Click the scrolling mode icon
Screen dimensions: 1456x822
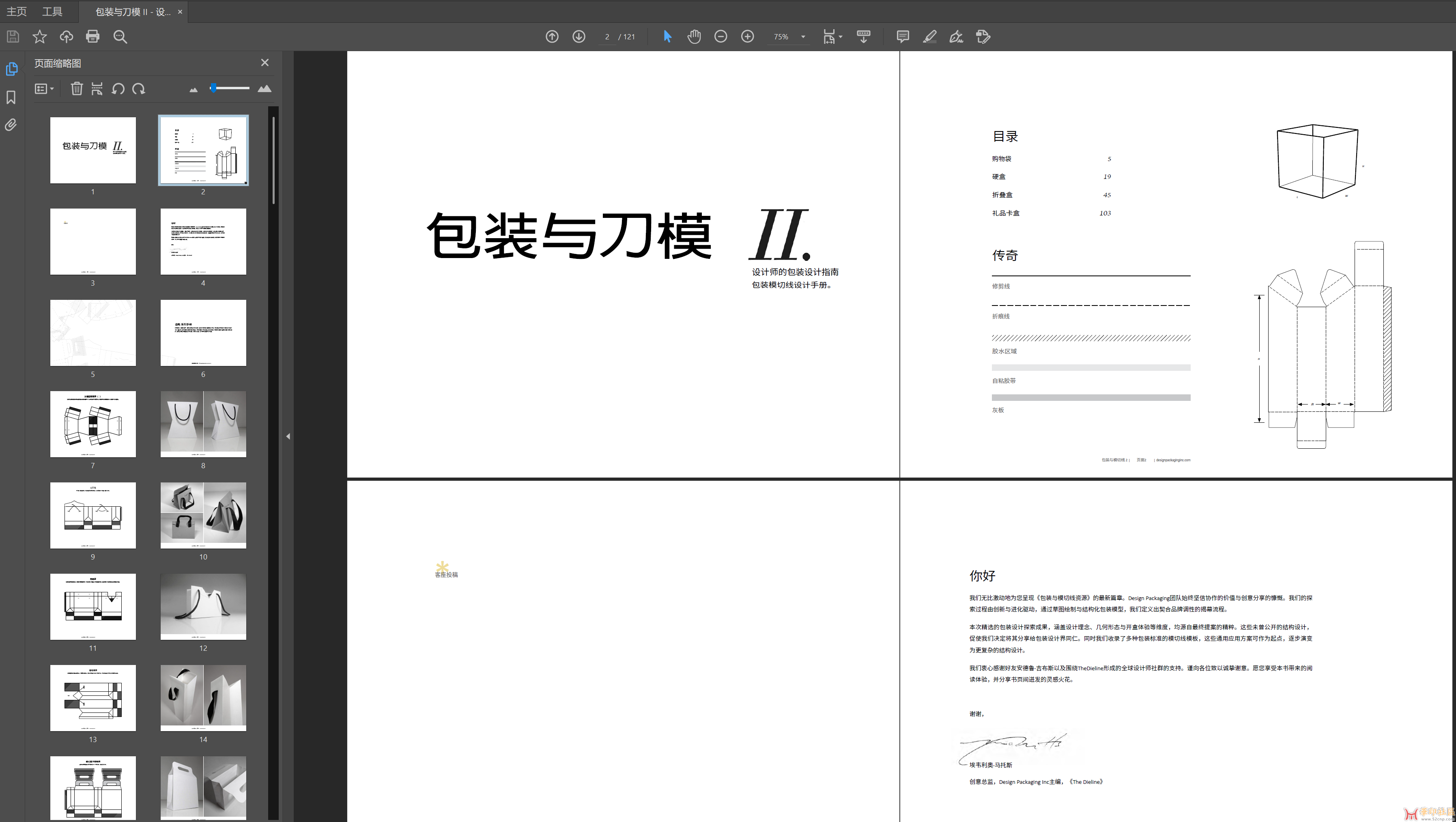pyautogui.click(x=864, y=37)
